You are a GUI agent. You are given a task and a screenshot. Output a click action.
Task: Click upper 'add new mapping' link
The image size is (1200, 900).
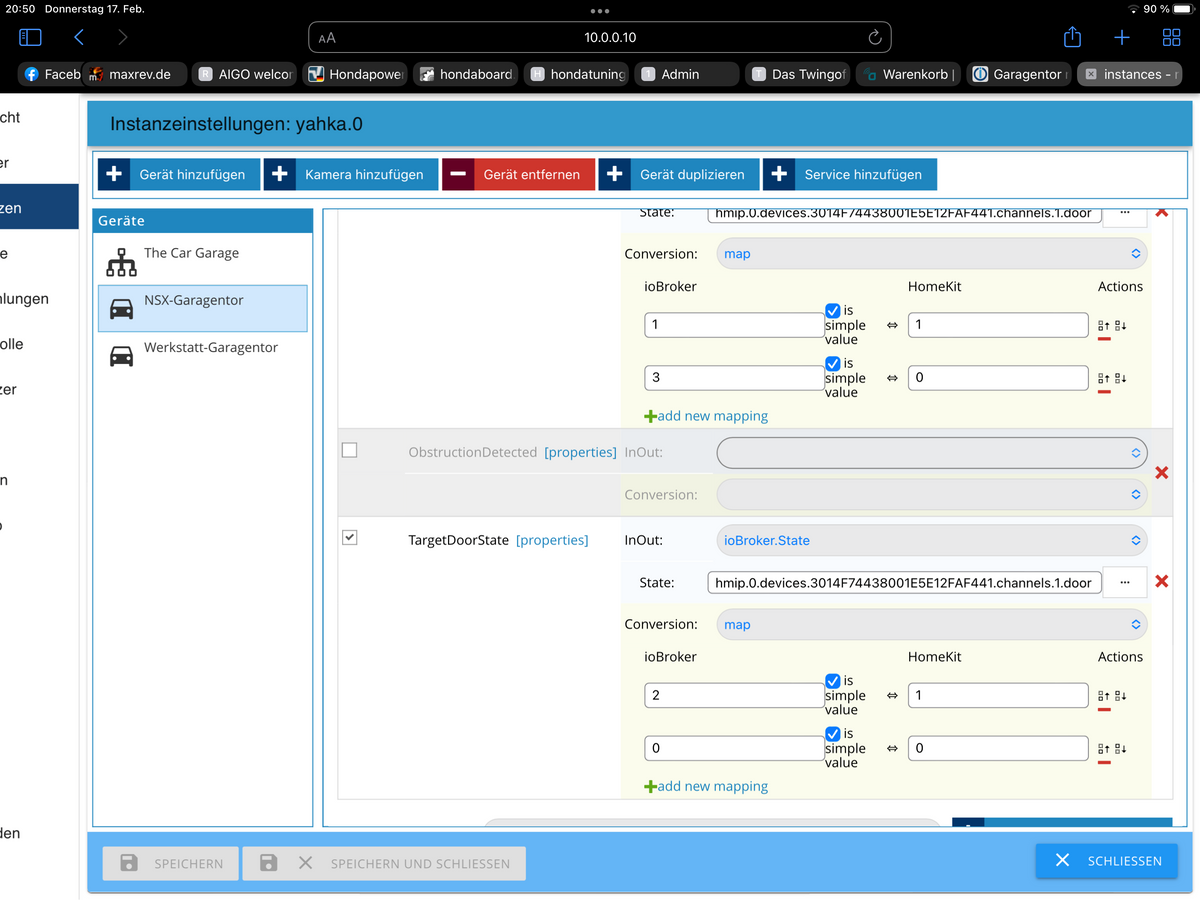(x=706, y=416)
